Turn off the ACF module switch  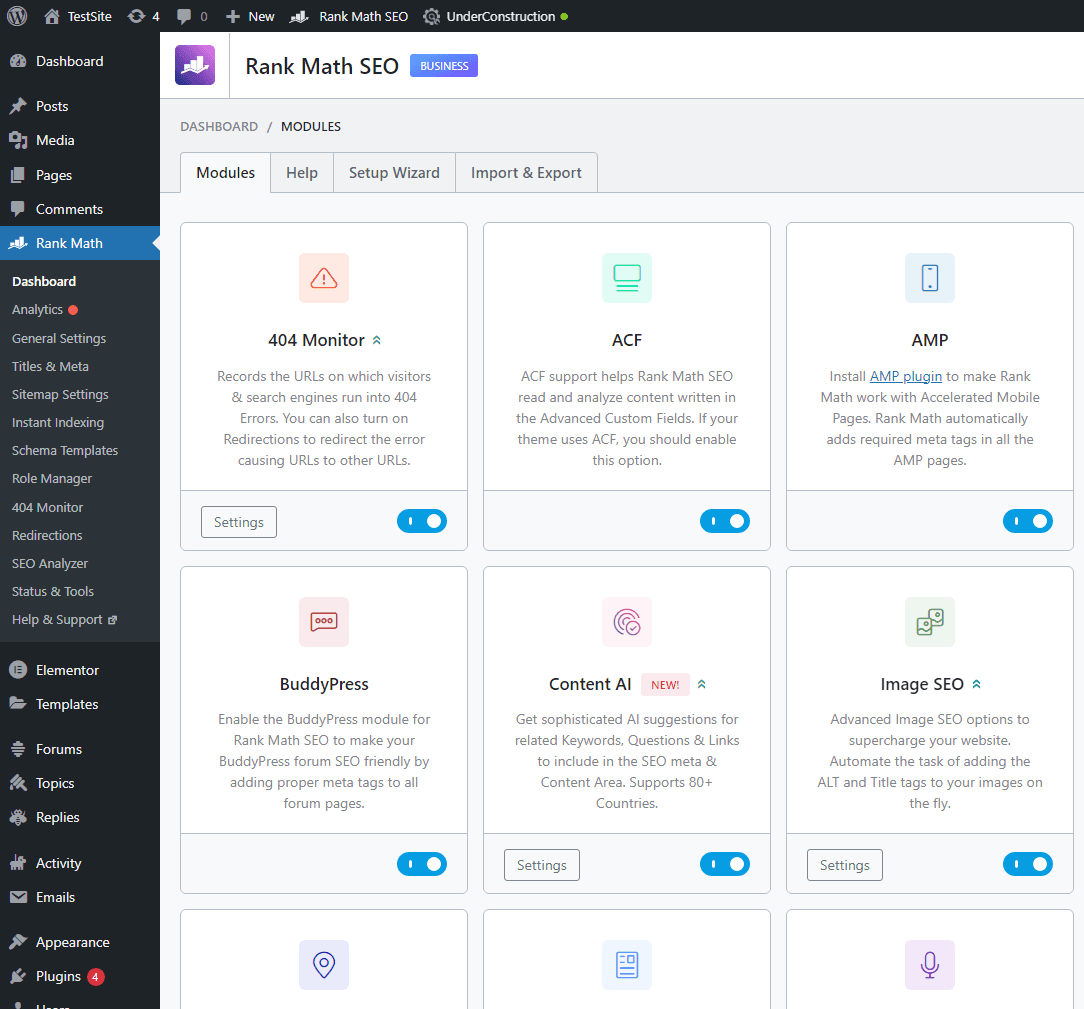point(725,521)
